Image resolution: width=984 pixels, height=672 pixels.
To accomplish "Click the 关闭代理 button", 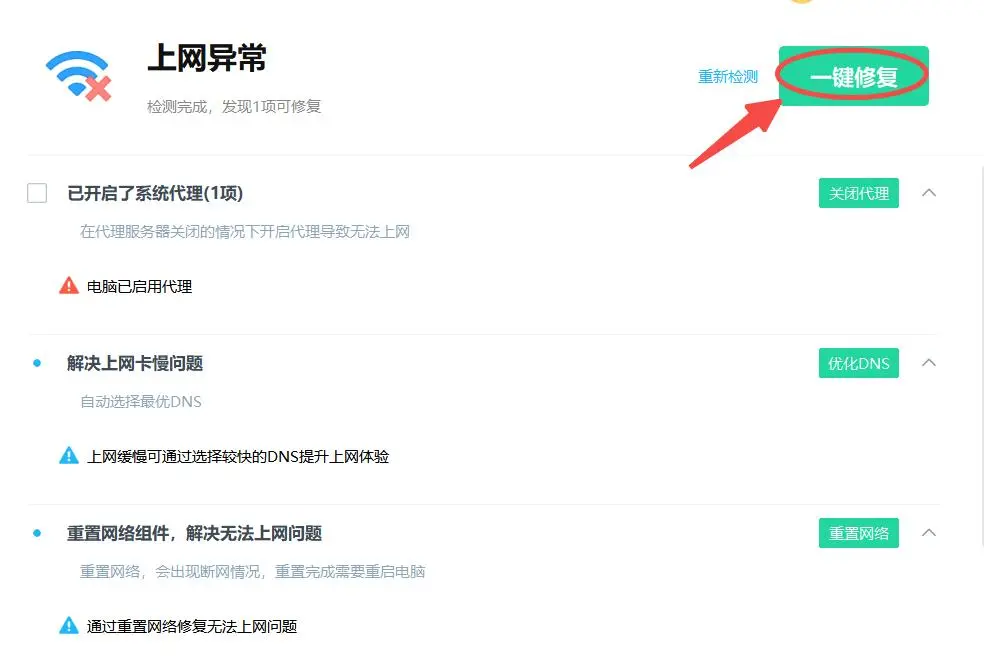I will (858, 193).
